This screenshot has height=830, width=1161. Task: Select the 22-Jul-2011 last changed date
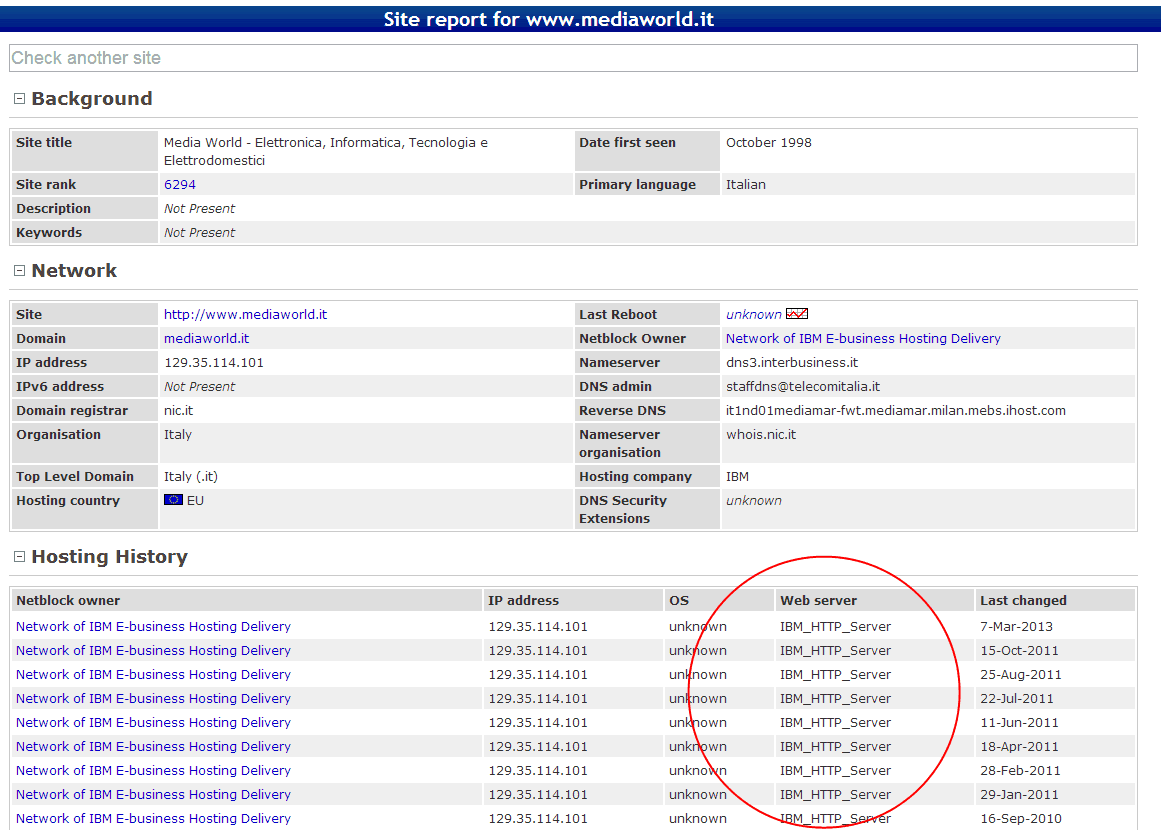click(1017, 698)
